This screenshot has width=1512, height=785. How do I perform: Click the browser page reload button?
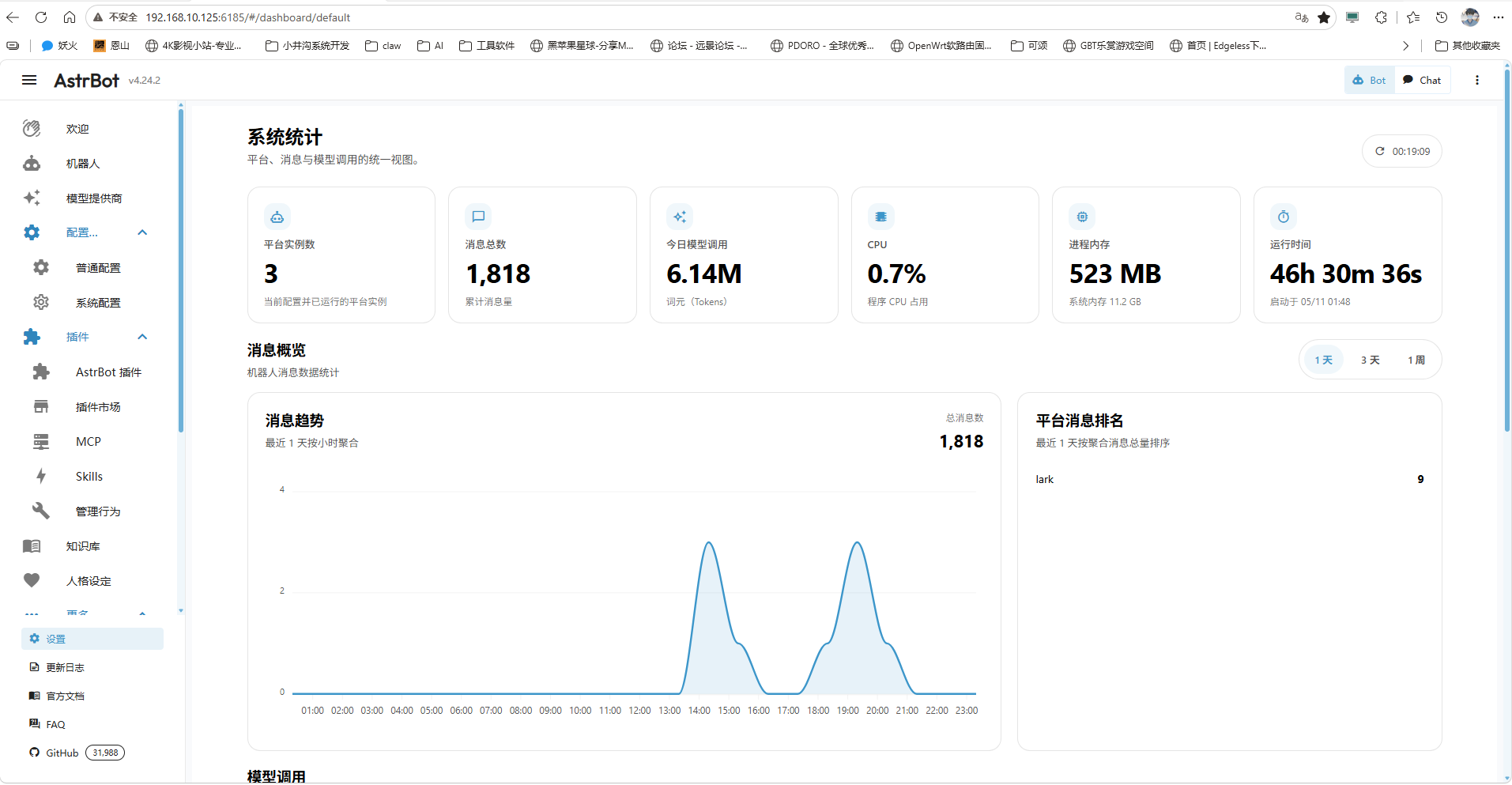(41, 17)
